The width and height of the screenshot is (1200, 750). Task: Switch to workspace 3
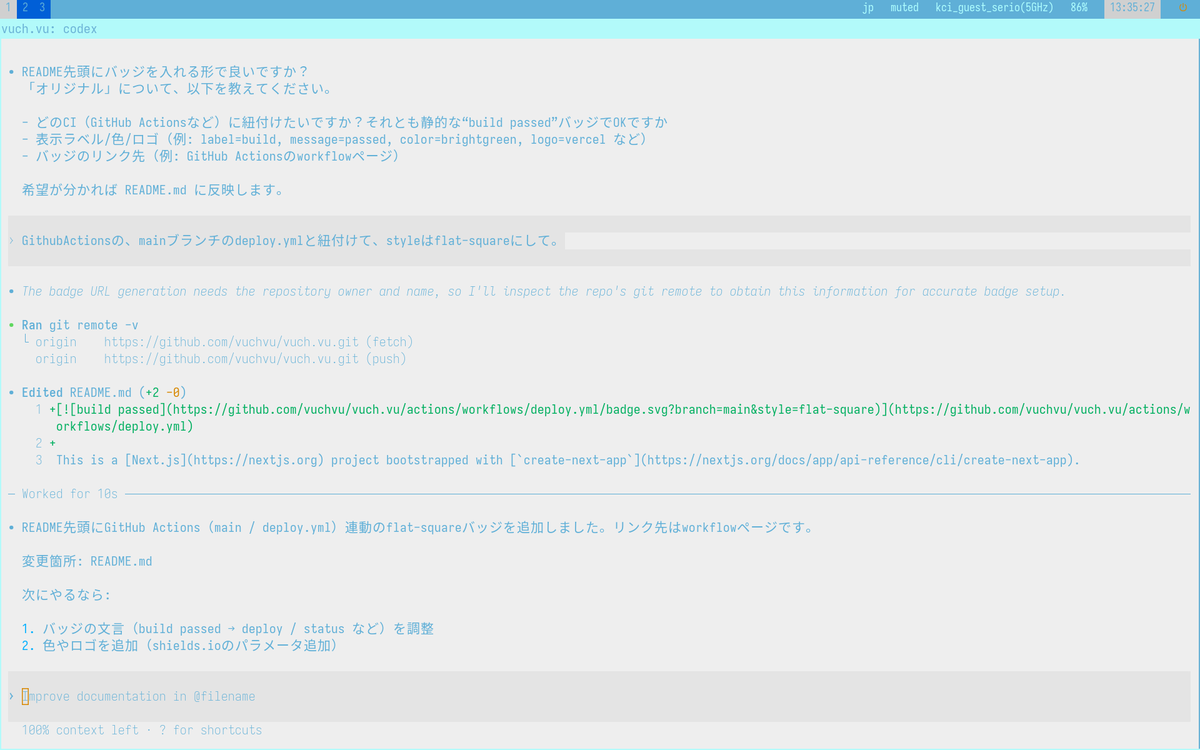click(42, 7)
